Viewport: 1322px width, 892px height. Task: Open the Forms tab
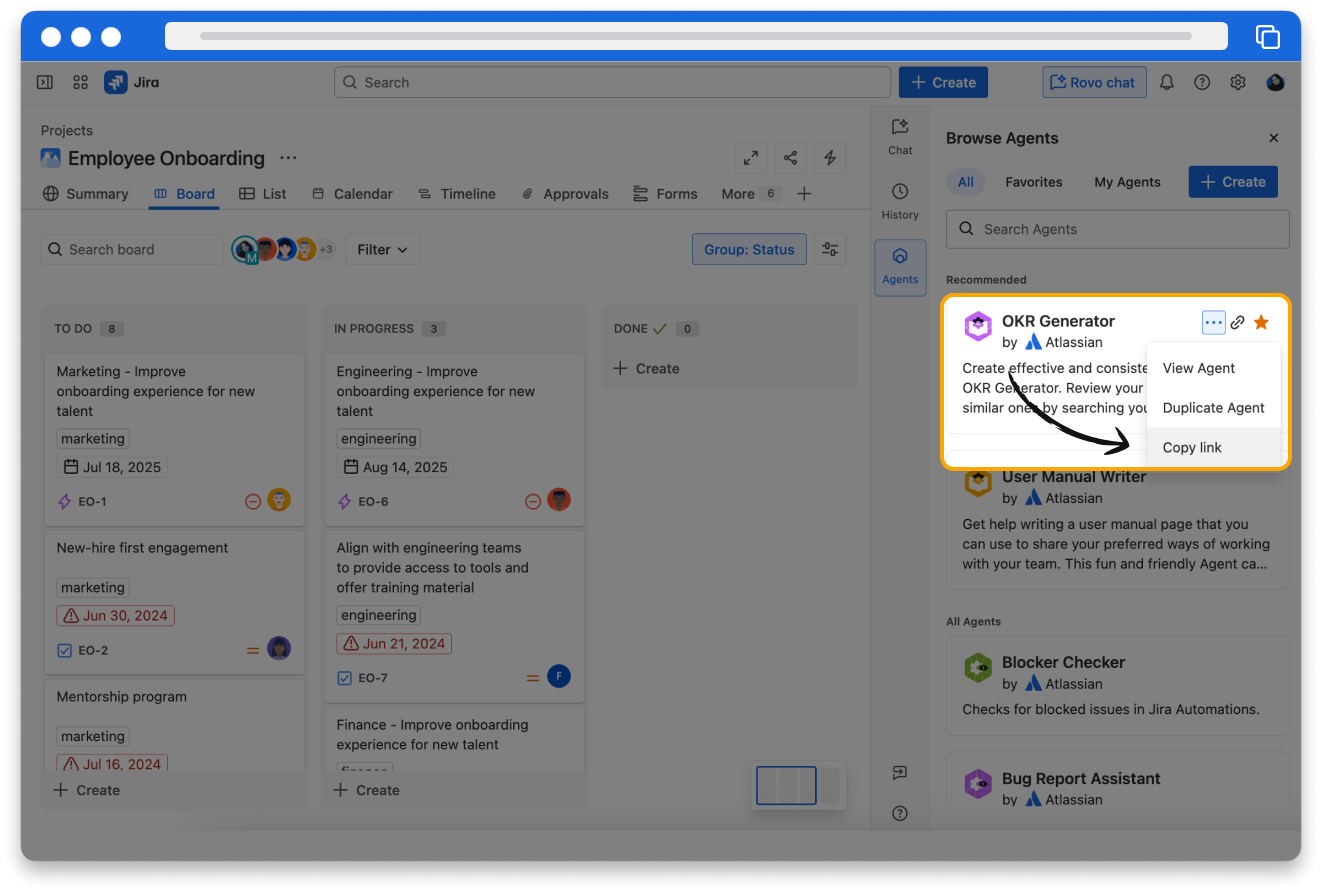pyautogui.click(x=666, y=194)
